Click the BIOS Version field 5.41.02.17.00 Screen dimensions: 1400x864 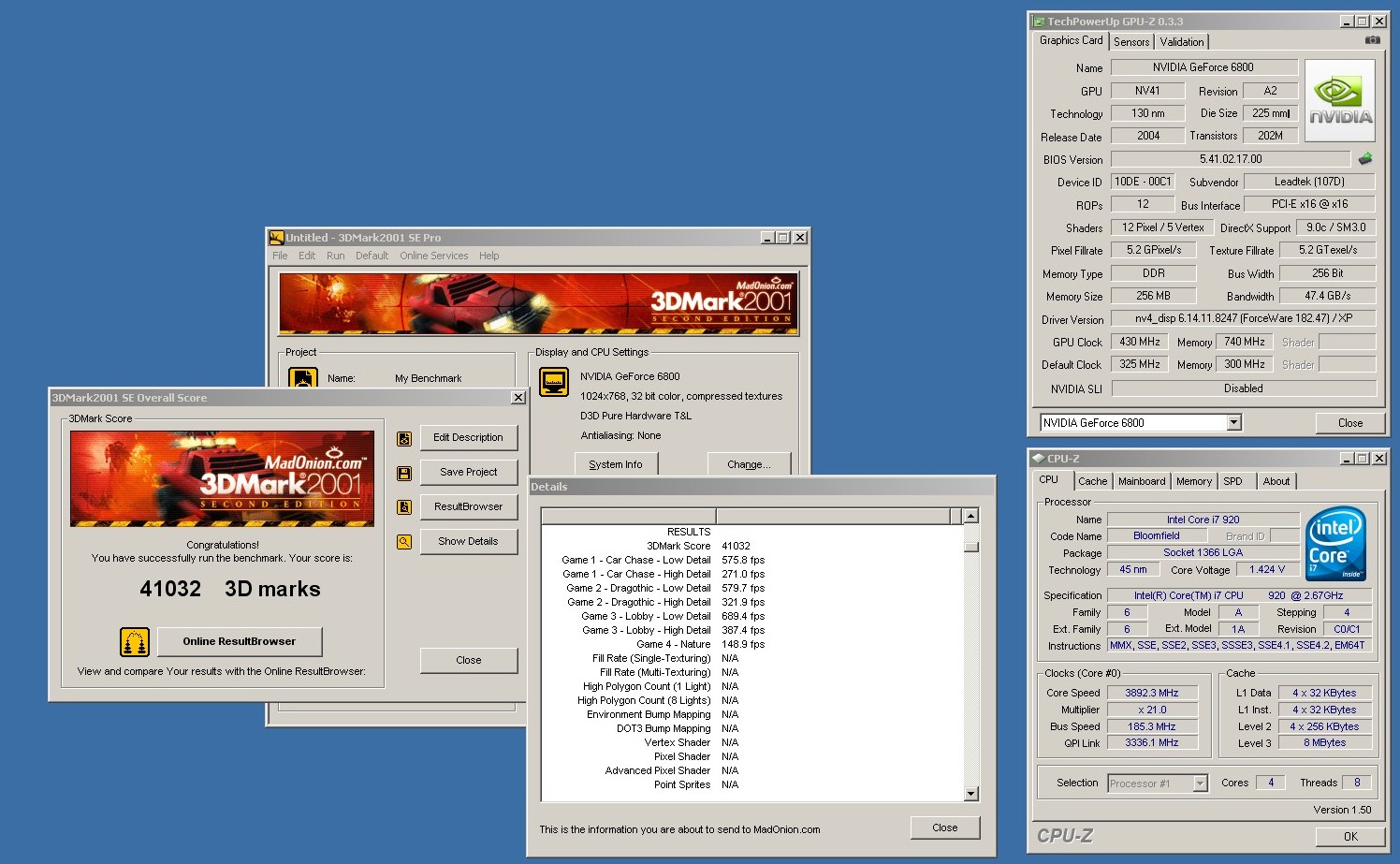pos(1230,159)
